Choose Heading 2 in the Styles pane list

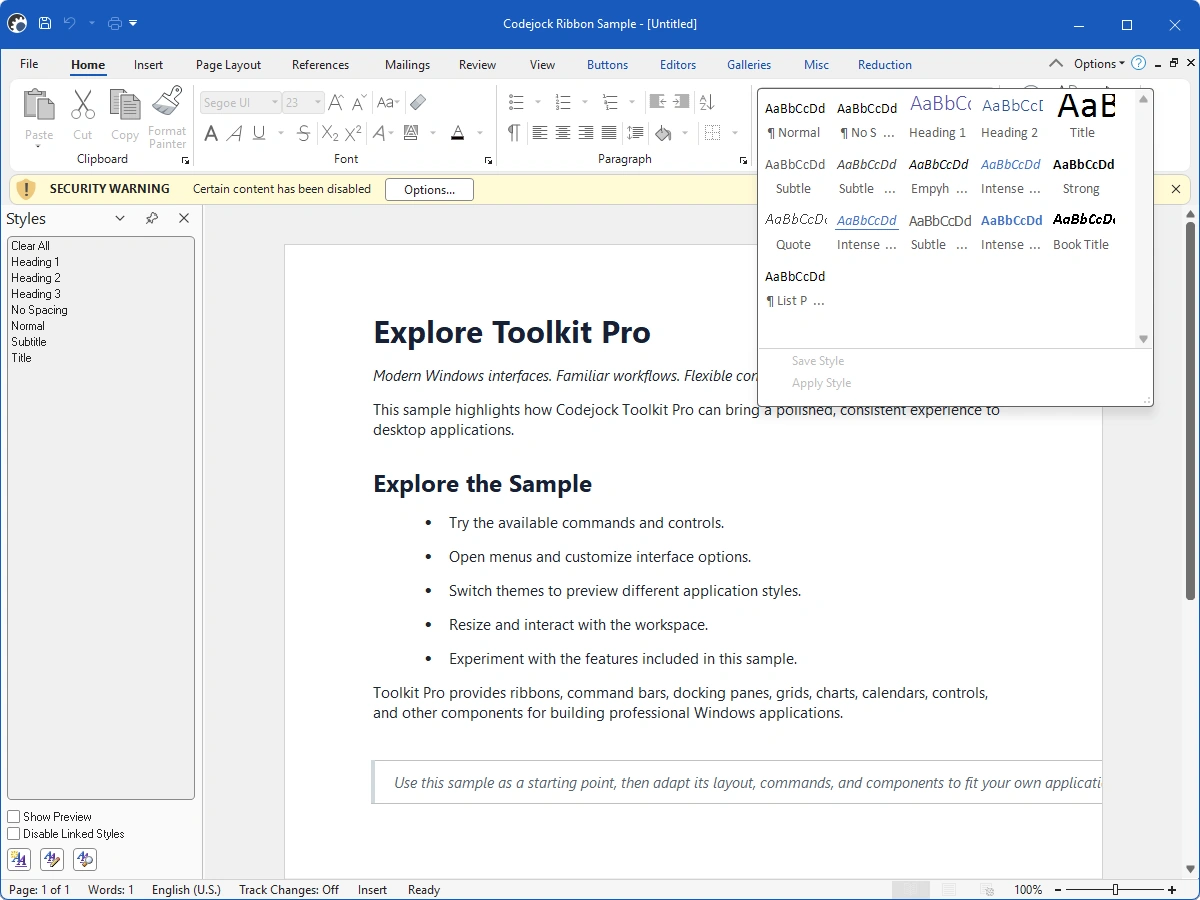click(x=36, y=278)
